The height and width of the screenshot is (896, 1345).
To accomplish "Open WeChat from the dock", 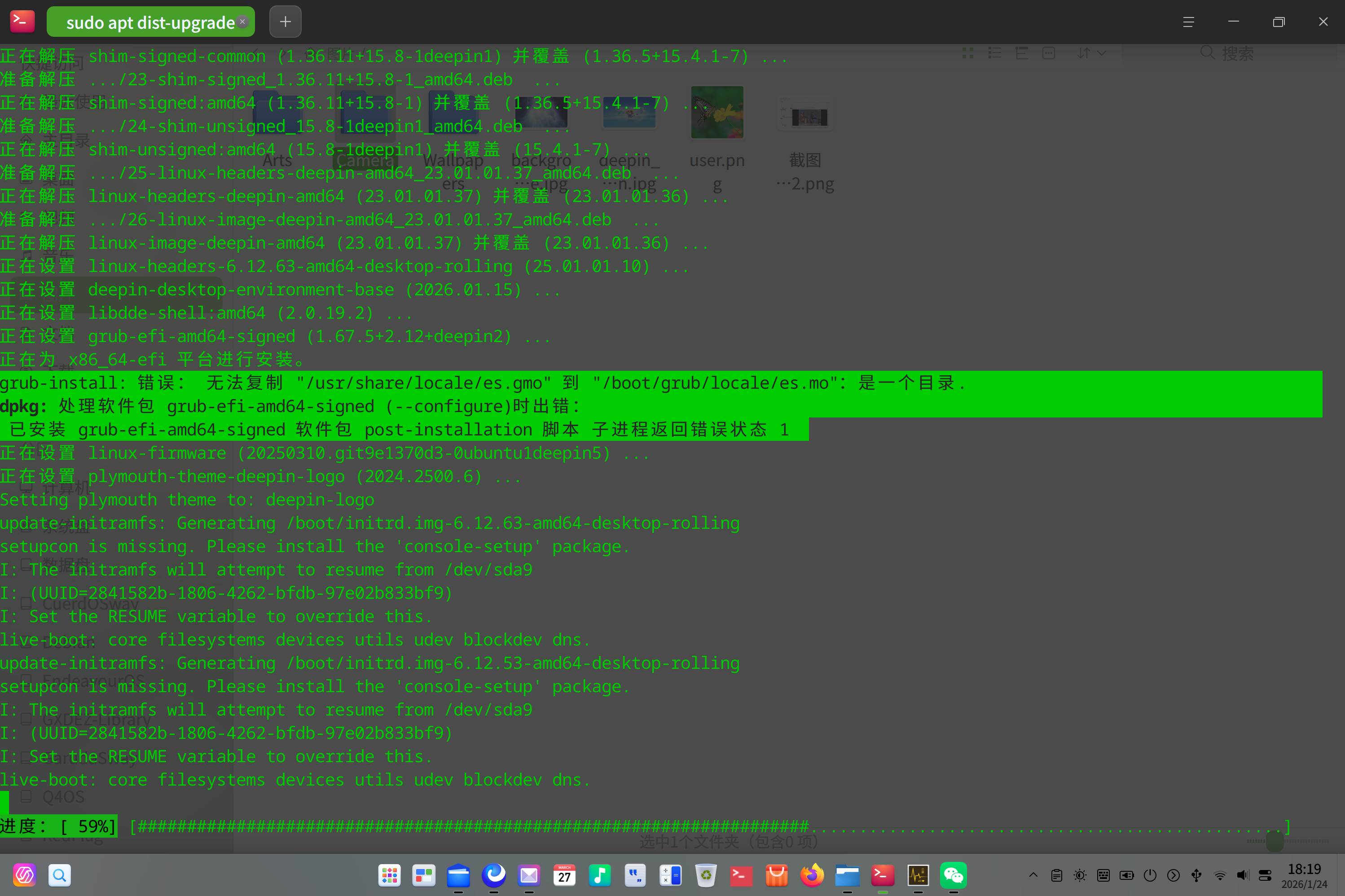I will point(953,875).
